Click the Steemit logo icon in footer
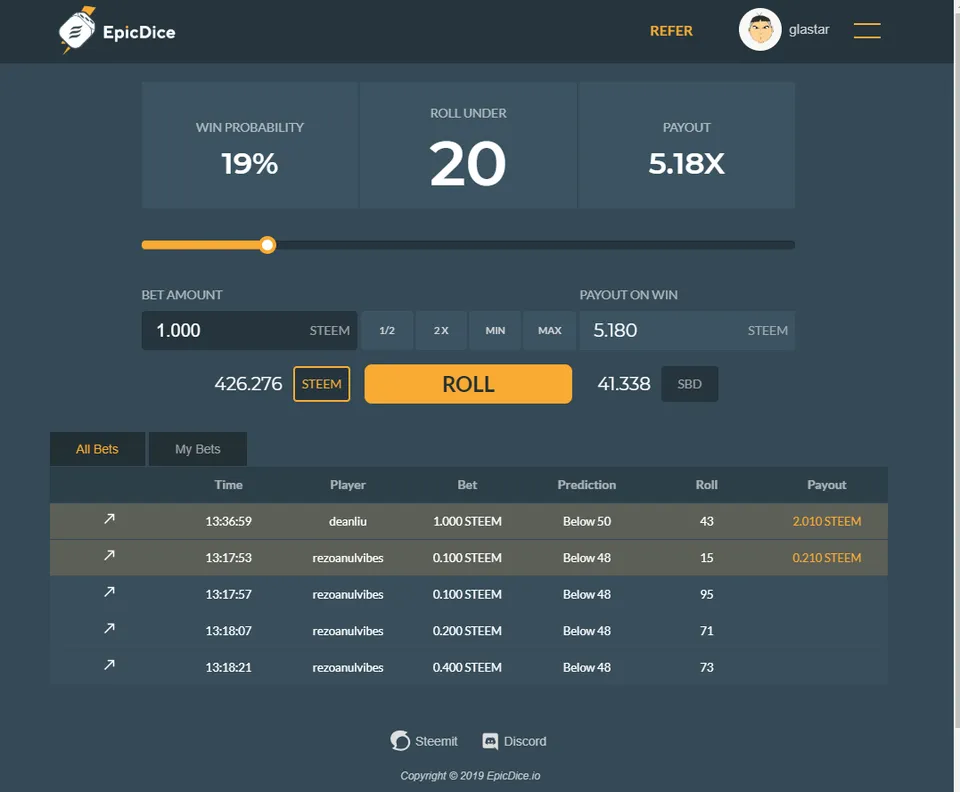Image resolution: width=960 pixels, height=792 pixels. pyautogui.click(x=400, y=741)
